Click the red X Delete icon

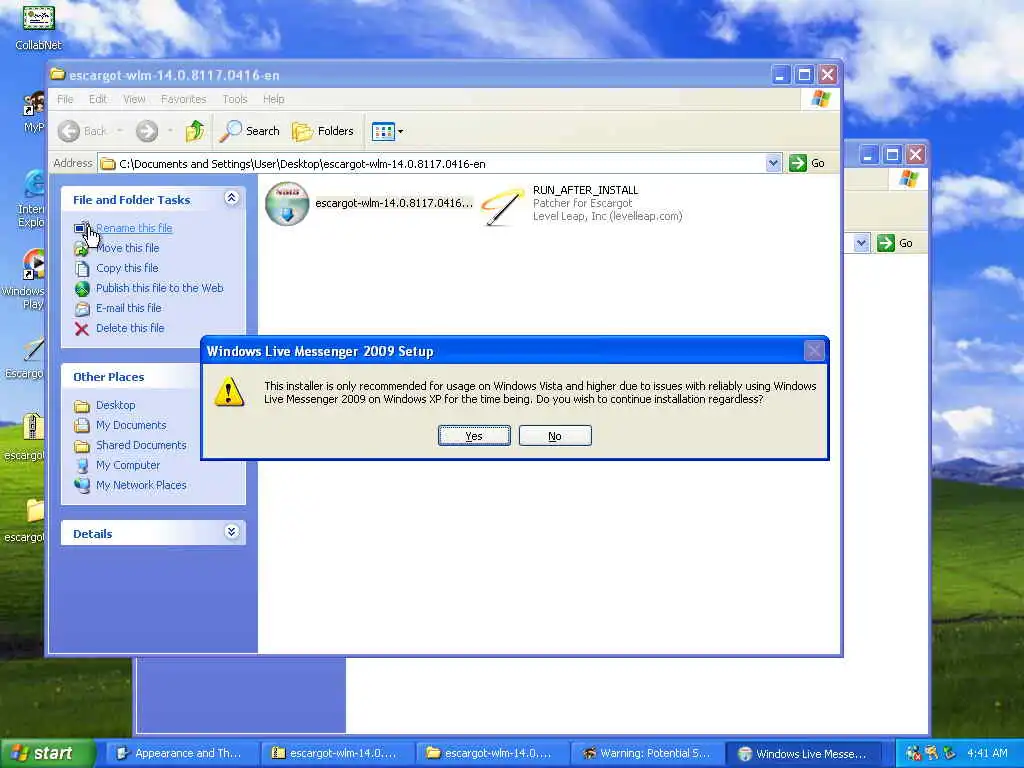pos(82,328)
